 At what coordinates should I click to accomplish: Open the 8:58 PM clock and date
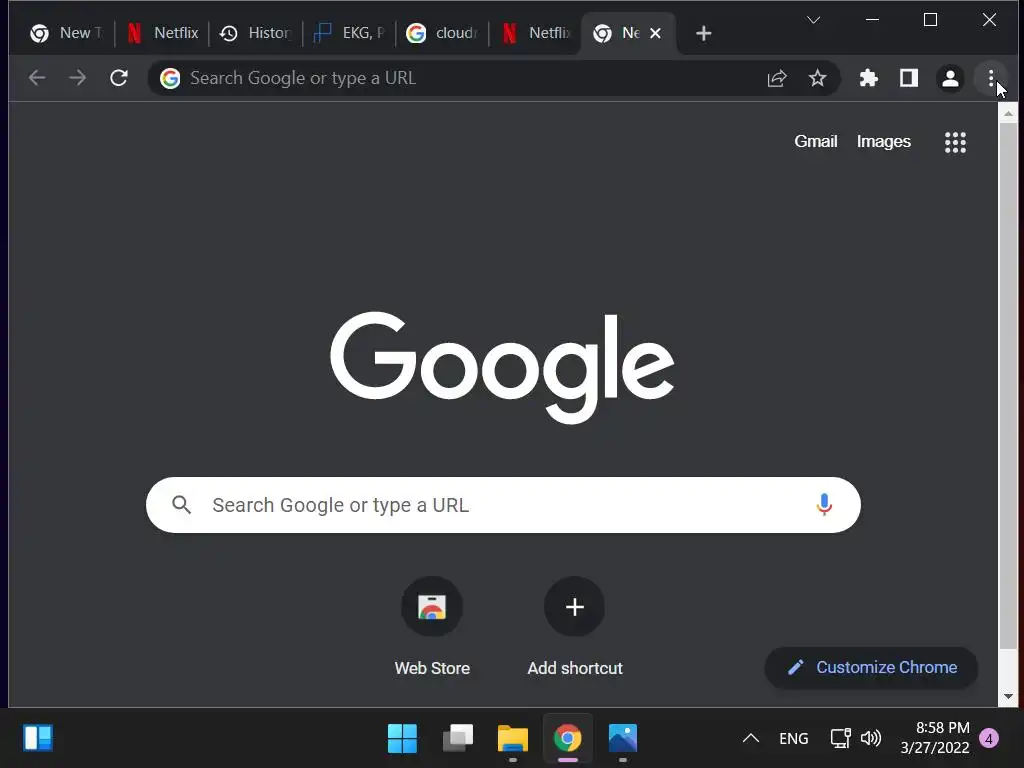935,738
